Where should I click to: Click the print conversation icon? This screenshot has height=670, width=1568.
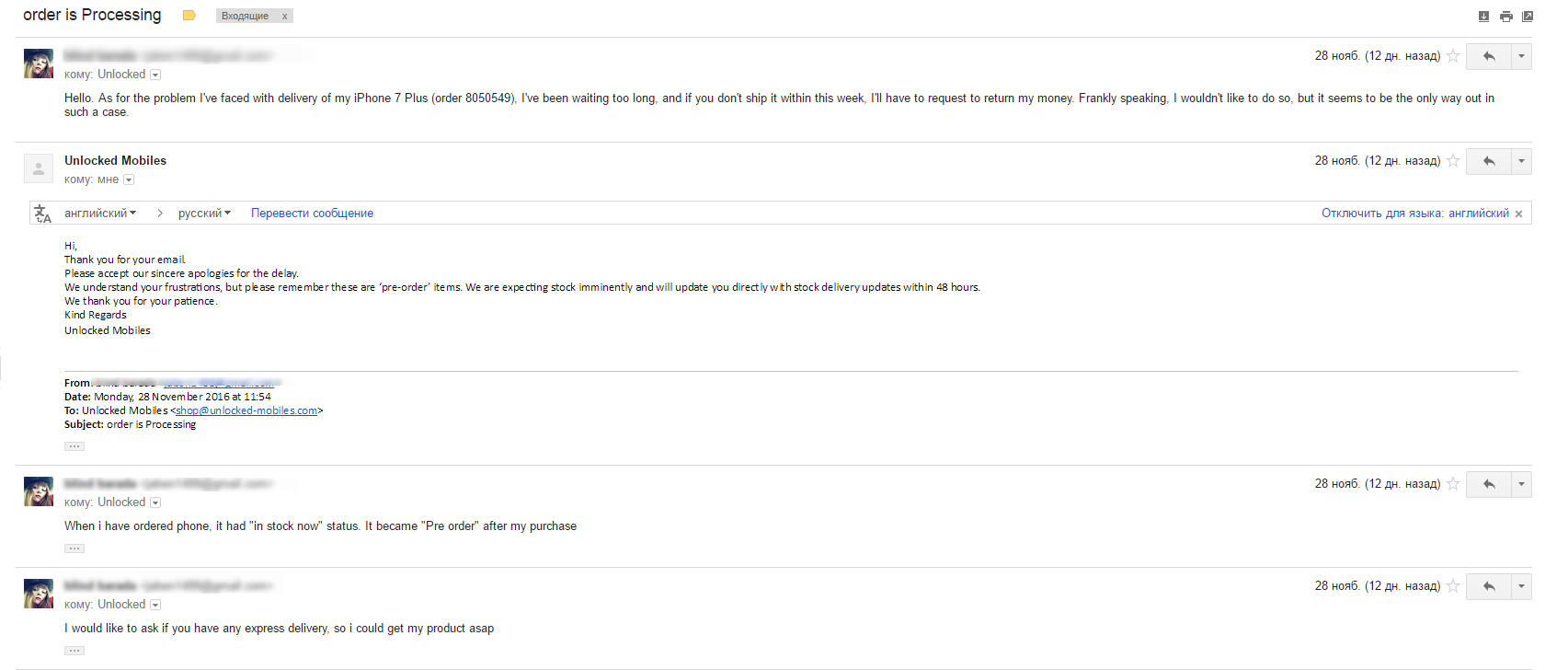pyautogui.click(x=1505, y=17)
